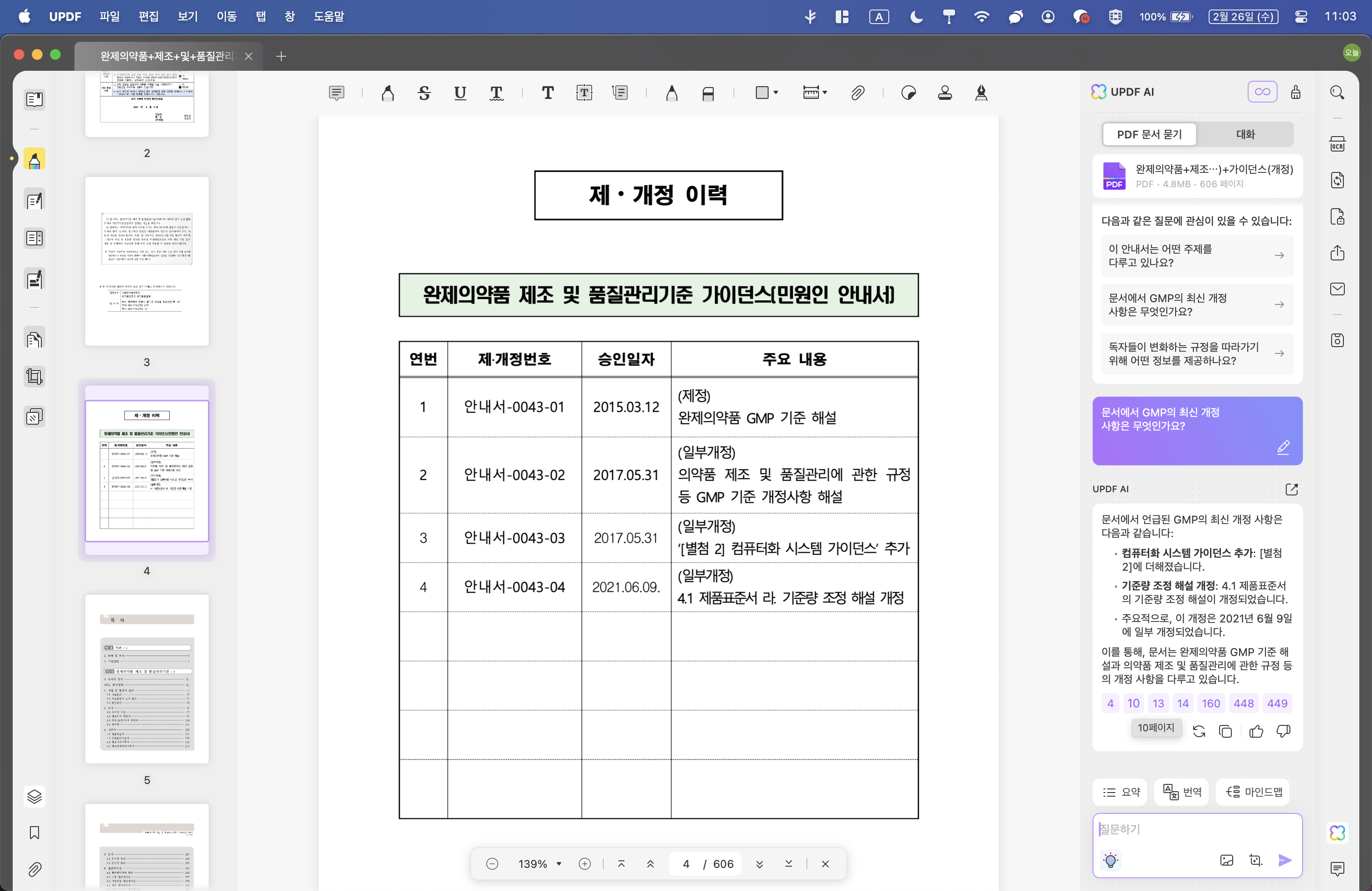The image size is (1372, 891).
Task: Click the thumbs up icon on AI response
Action: click(1256, 731)
